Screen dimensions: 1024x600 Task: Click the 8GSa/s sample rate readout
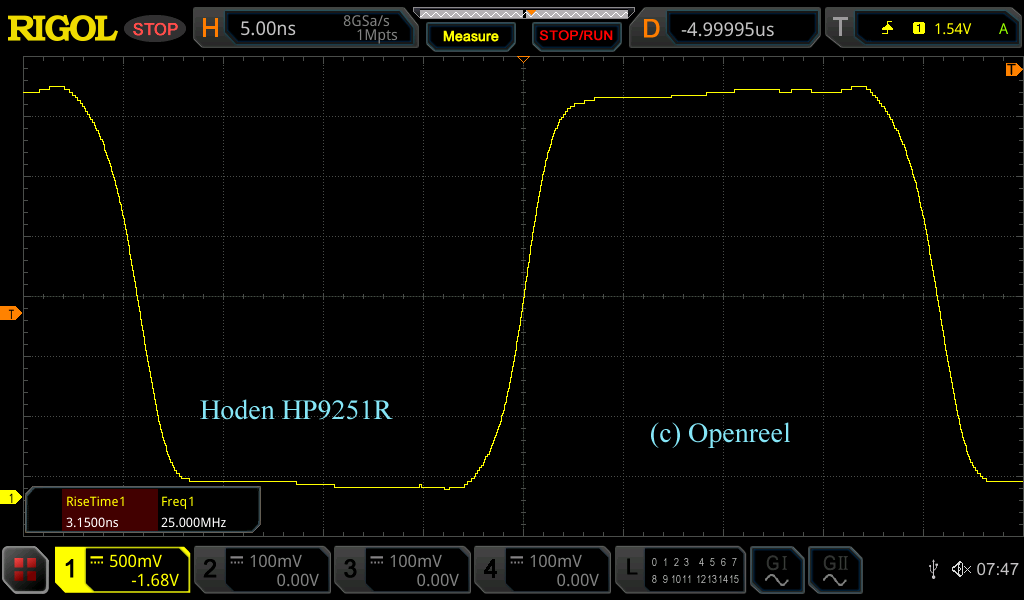coord(366,21)
